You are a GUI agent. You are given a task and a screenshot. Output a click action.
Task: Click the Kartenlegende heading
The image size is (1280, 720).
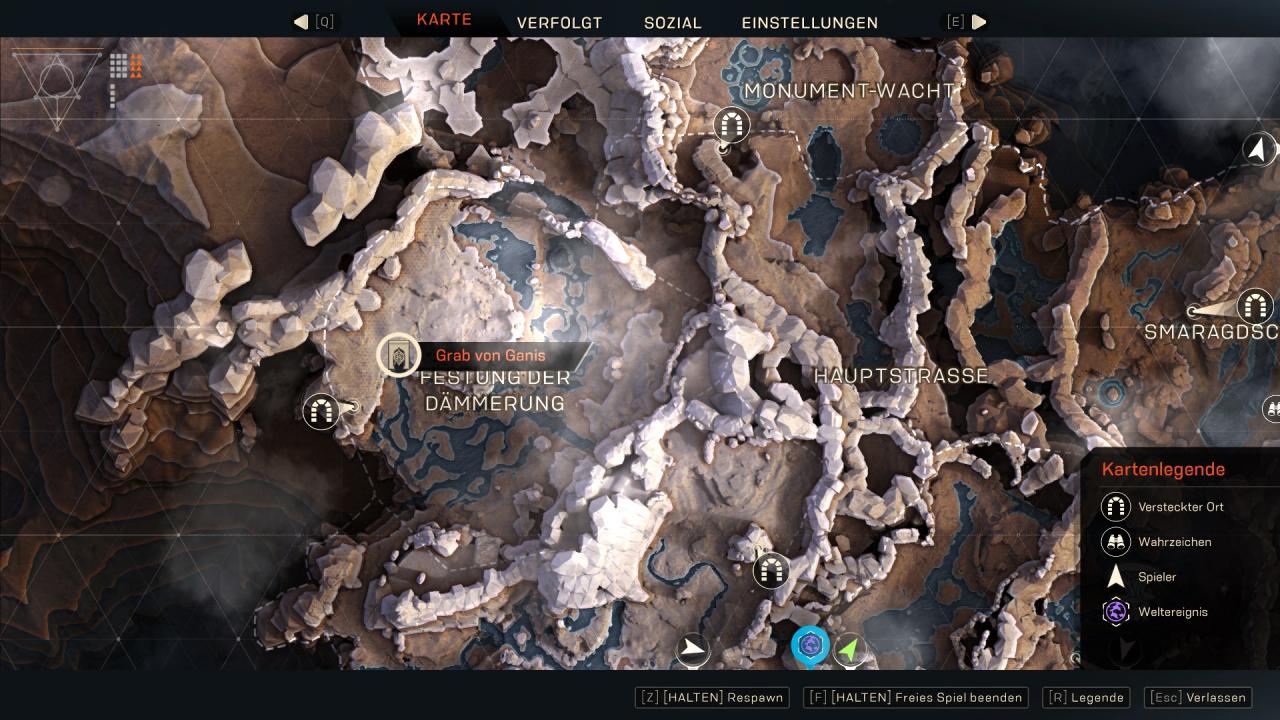coord(1163,469)
